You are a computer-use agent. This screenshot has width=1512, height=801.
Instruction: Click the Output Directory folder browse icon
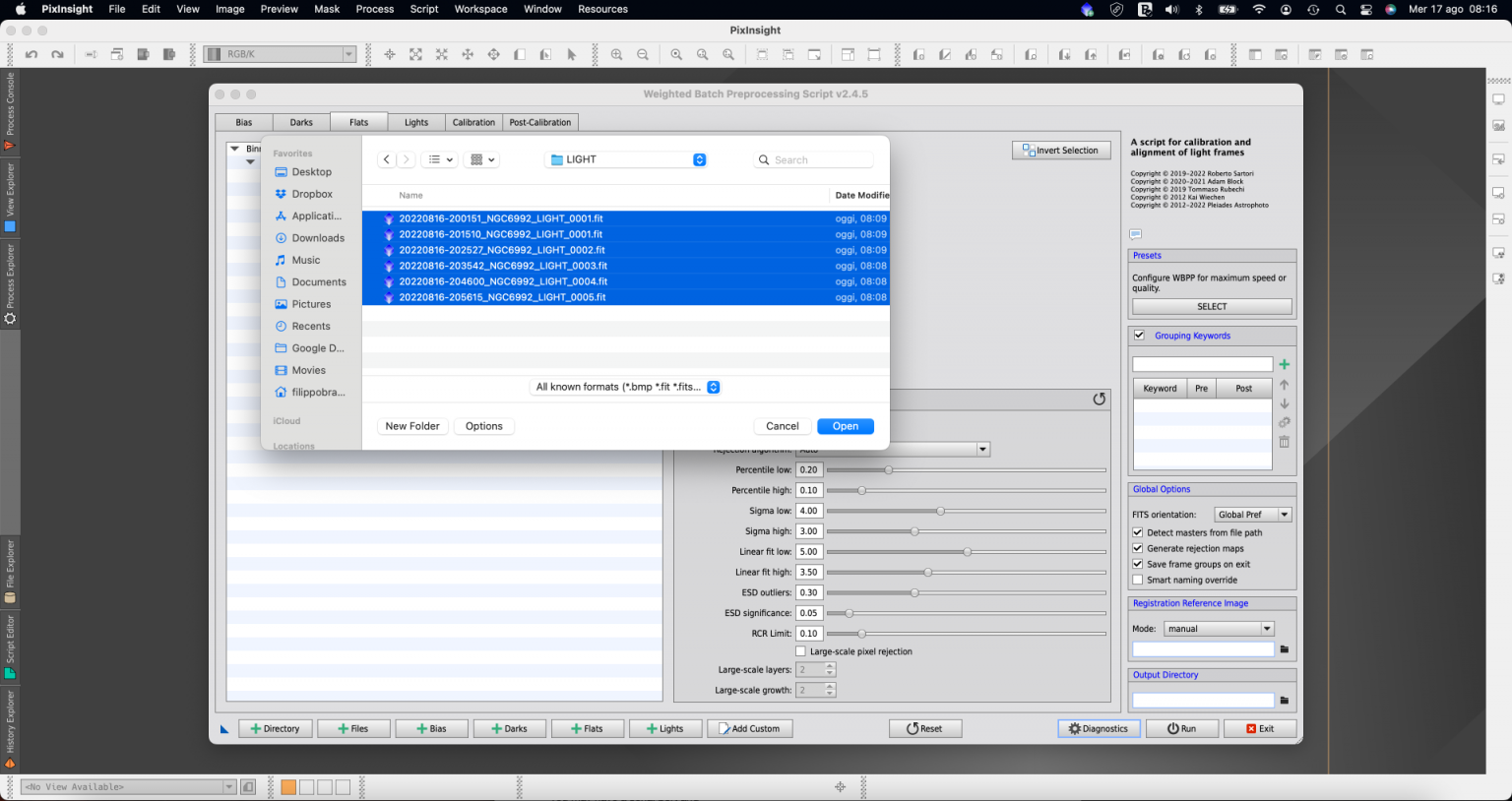[1284, 701]
